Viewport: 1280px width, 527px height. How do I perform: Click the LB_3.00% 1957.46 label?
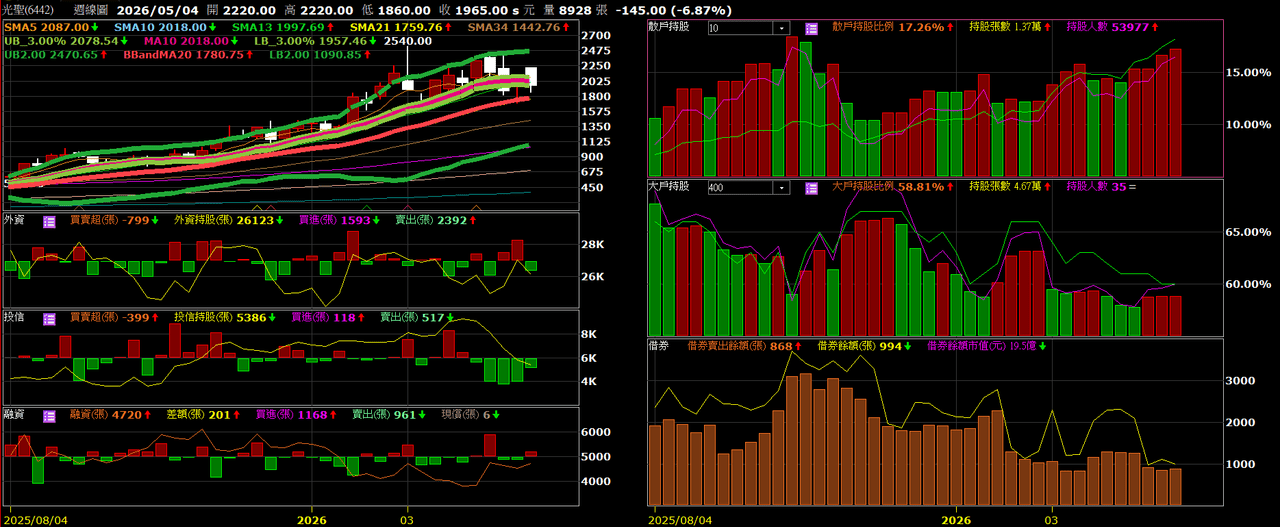tap(313, 41)
